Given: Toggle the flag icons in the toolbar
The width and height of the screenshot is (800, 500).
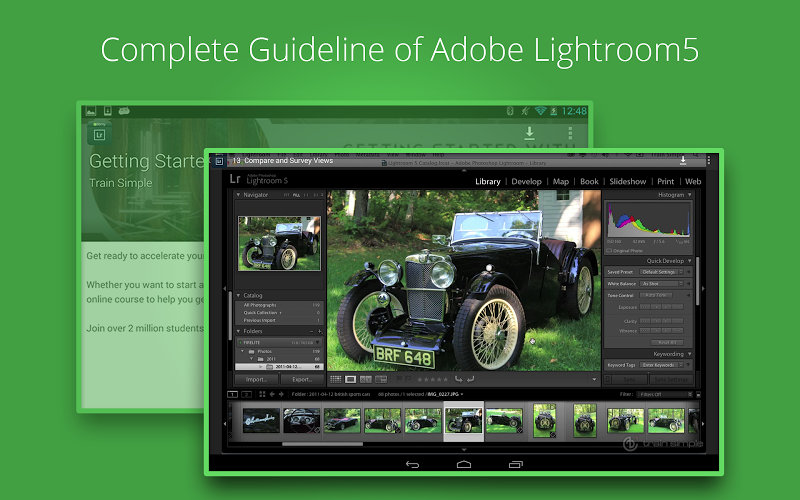Looking at the screenshot, I should (x=403, y=379).
